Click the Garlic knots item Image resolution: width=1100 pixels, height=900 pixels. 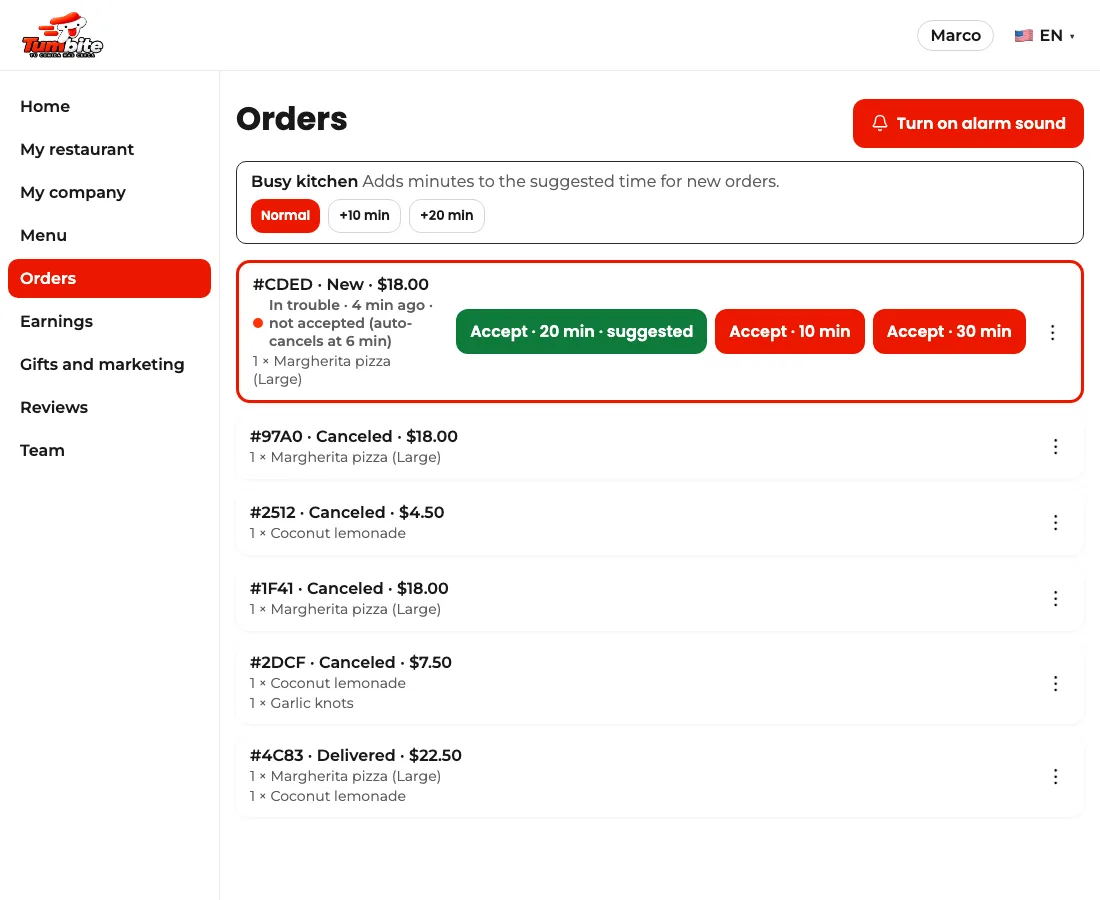click(302, 703)
